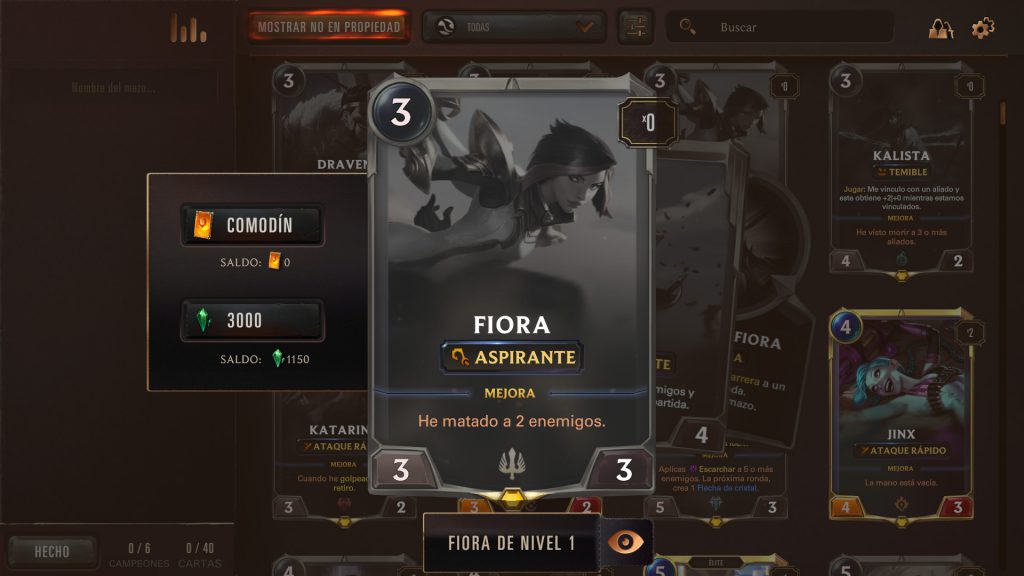
Task: Open the deck statistics bars icon
Action: click(188, 28)
